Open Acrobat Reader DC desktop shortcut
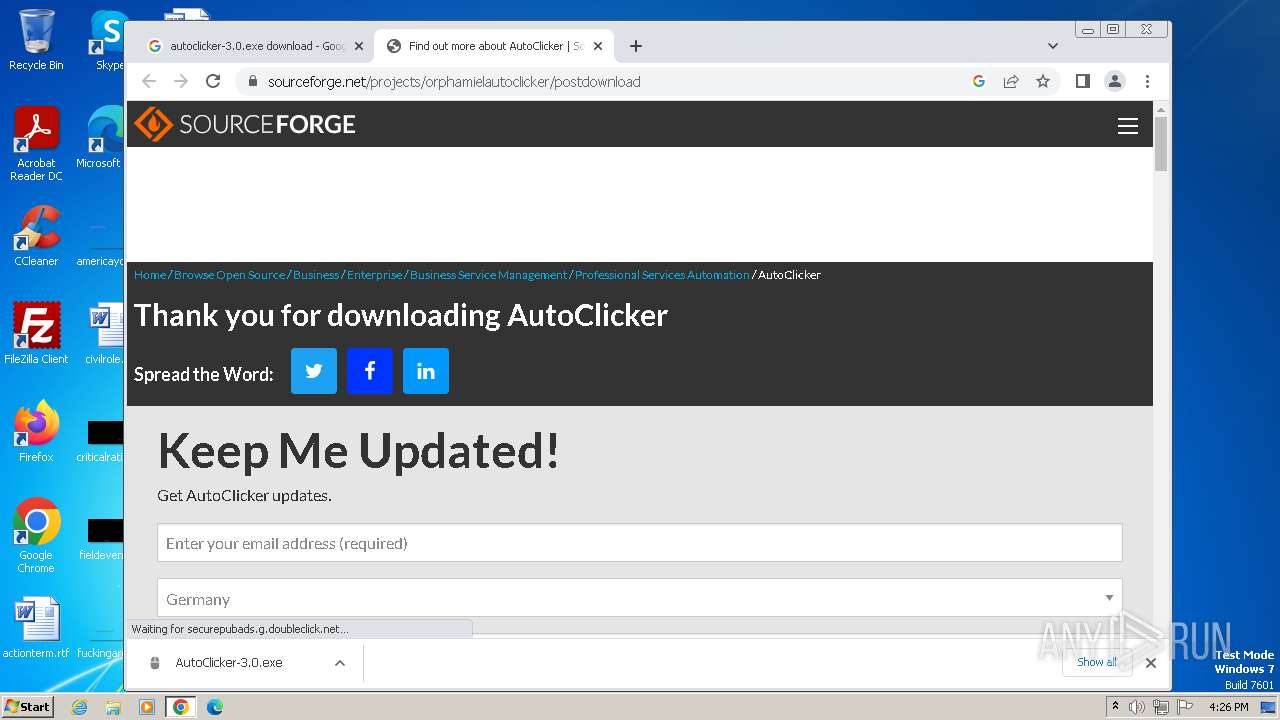This screenshot has width=1280, height=720. click(x=36, y=145)
